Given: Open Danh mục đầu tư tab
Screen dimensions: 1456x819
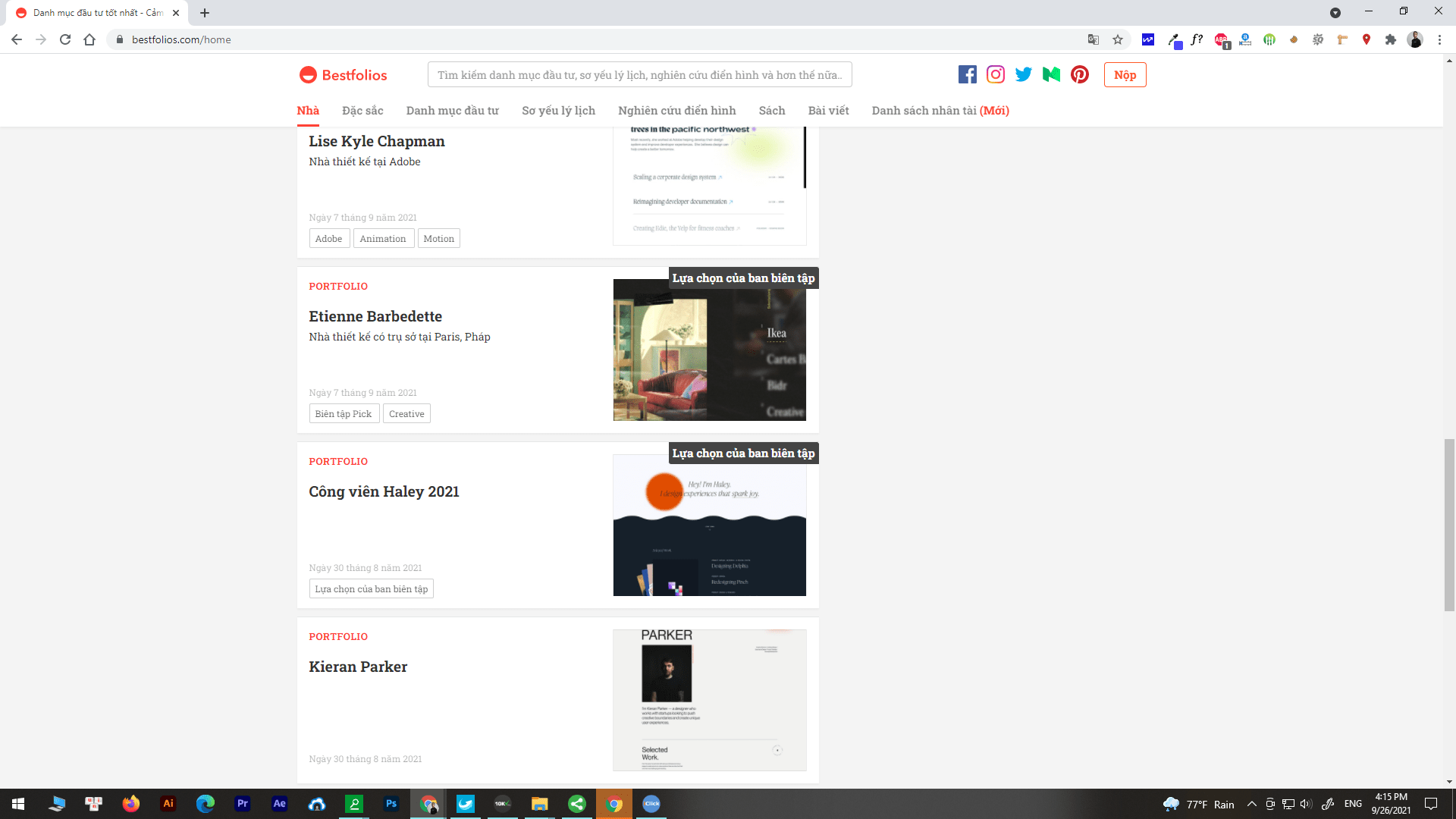Looking at the screenshot, I should click(453, 111).
